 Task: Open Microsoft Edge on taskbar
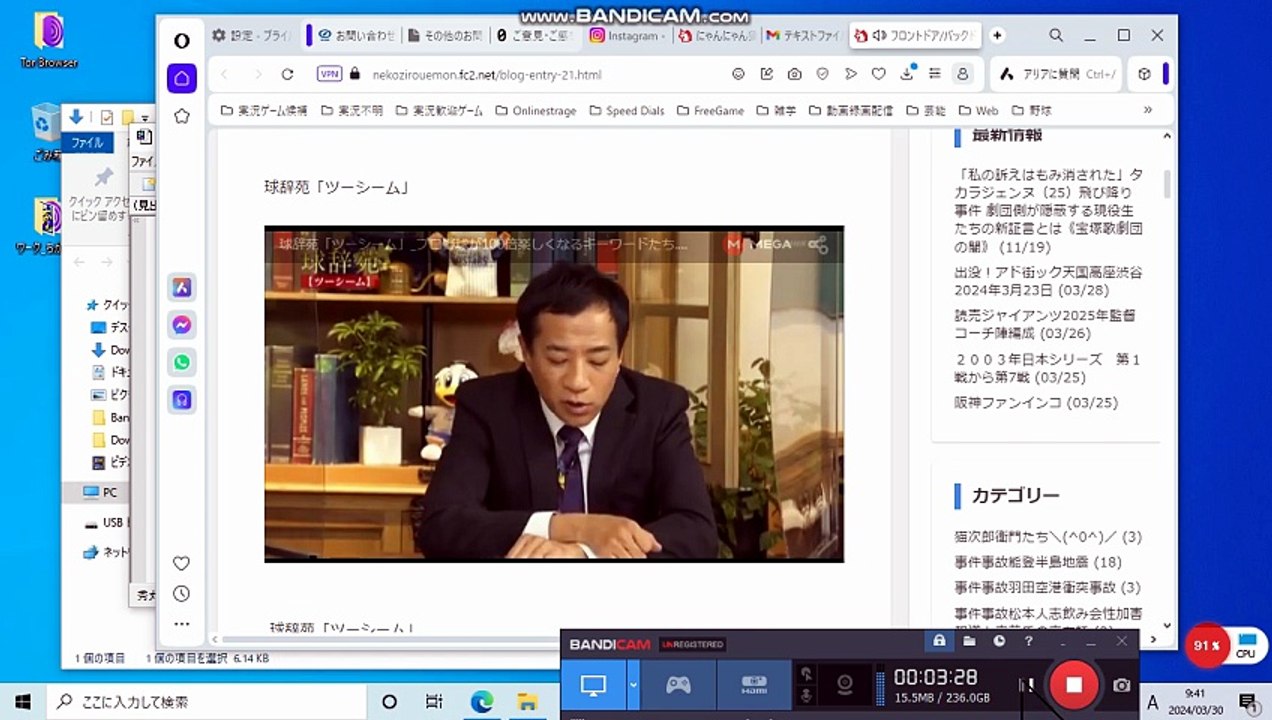482,701
